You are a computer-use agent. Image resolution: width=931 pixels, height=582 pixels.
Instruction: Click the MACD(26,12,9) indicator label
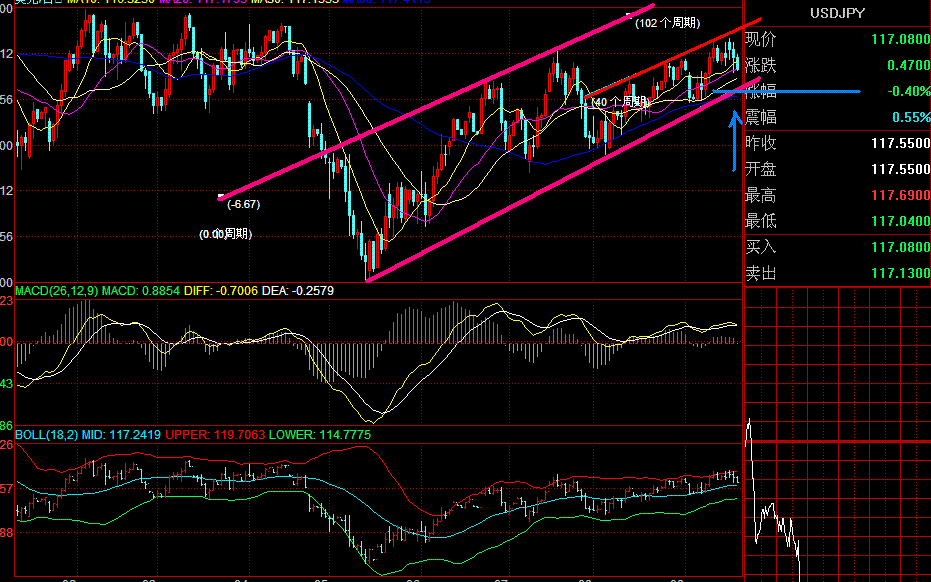[x=56, y=291]
